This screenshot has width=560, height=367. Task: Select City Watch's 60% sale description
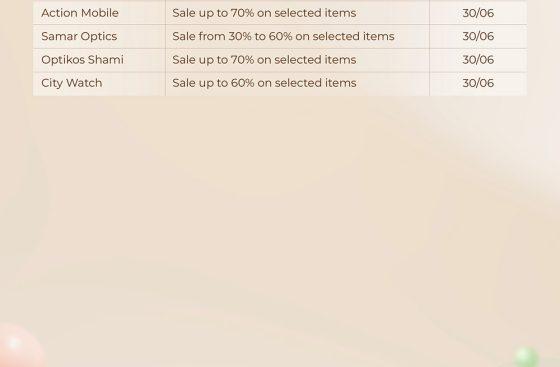point(264,83)
